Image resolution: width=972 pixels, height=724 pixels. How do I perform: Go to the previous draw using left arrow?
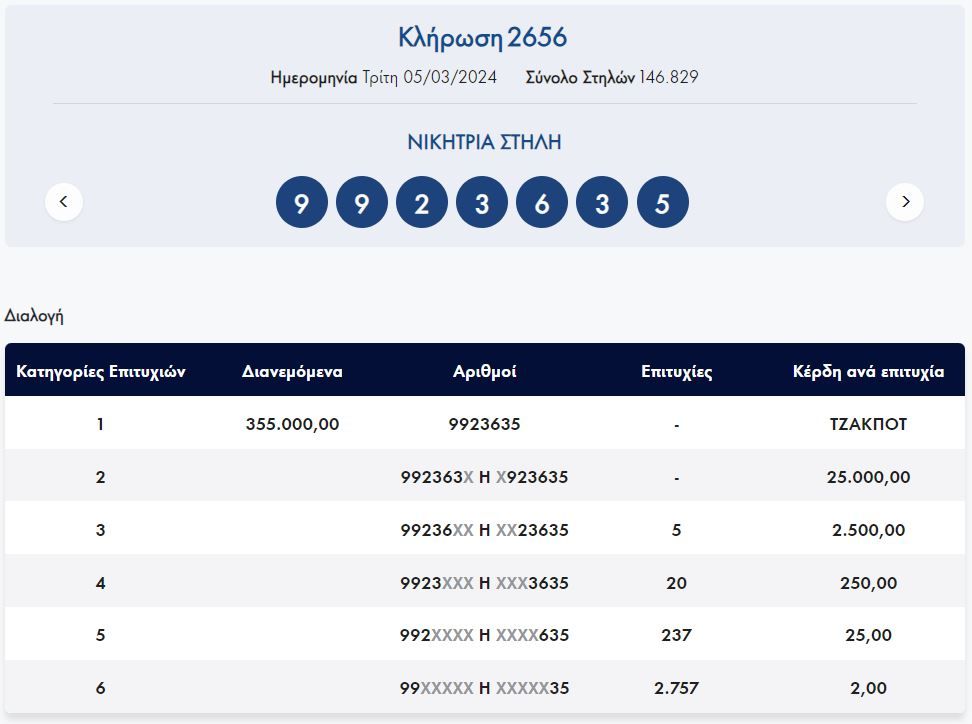click(64, 202)
